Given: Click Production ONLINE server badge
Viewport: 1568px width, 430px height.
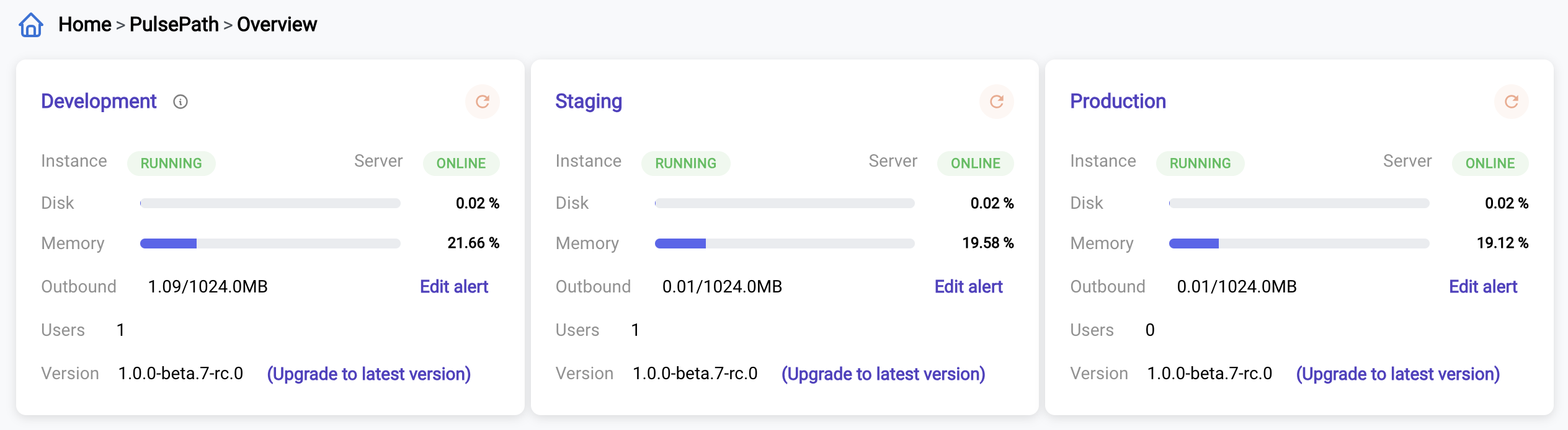Looking at the screenshot, I should (x=1490, y=163).
